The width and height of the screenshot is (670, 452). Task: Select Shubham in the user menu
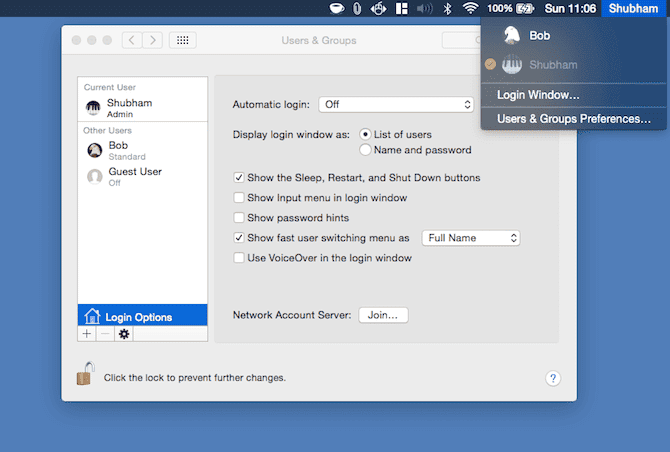[573, 65]
